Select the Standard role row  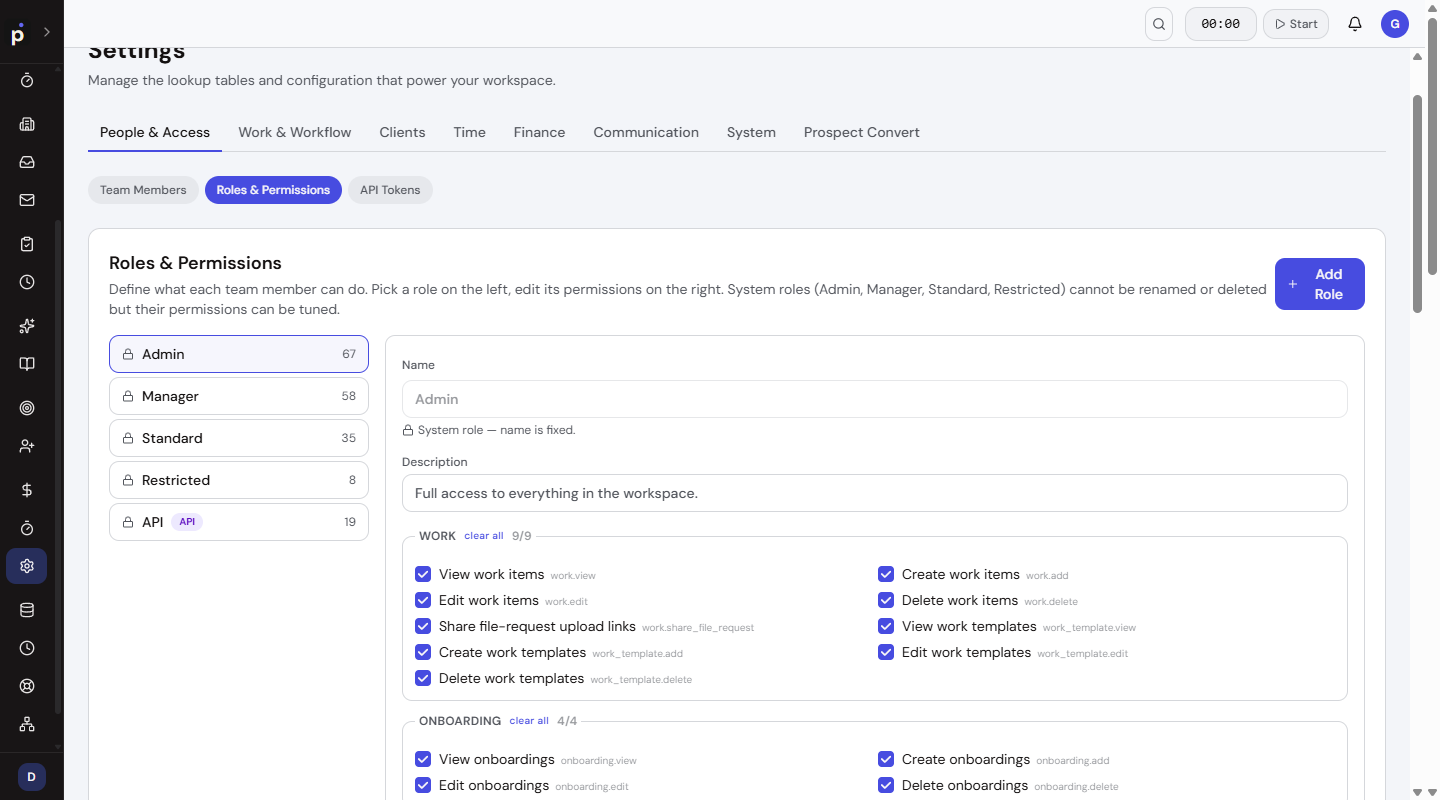click(239, 438)
